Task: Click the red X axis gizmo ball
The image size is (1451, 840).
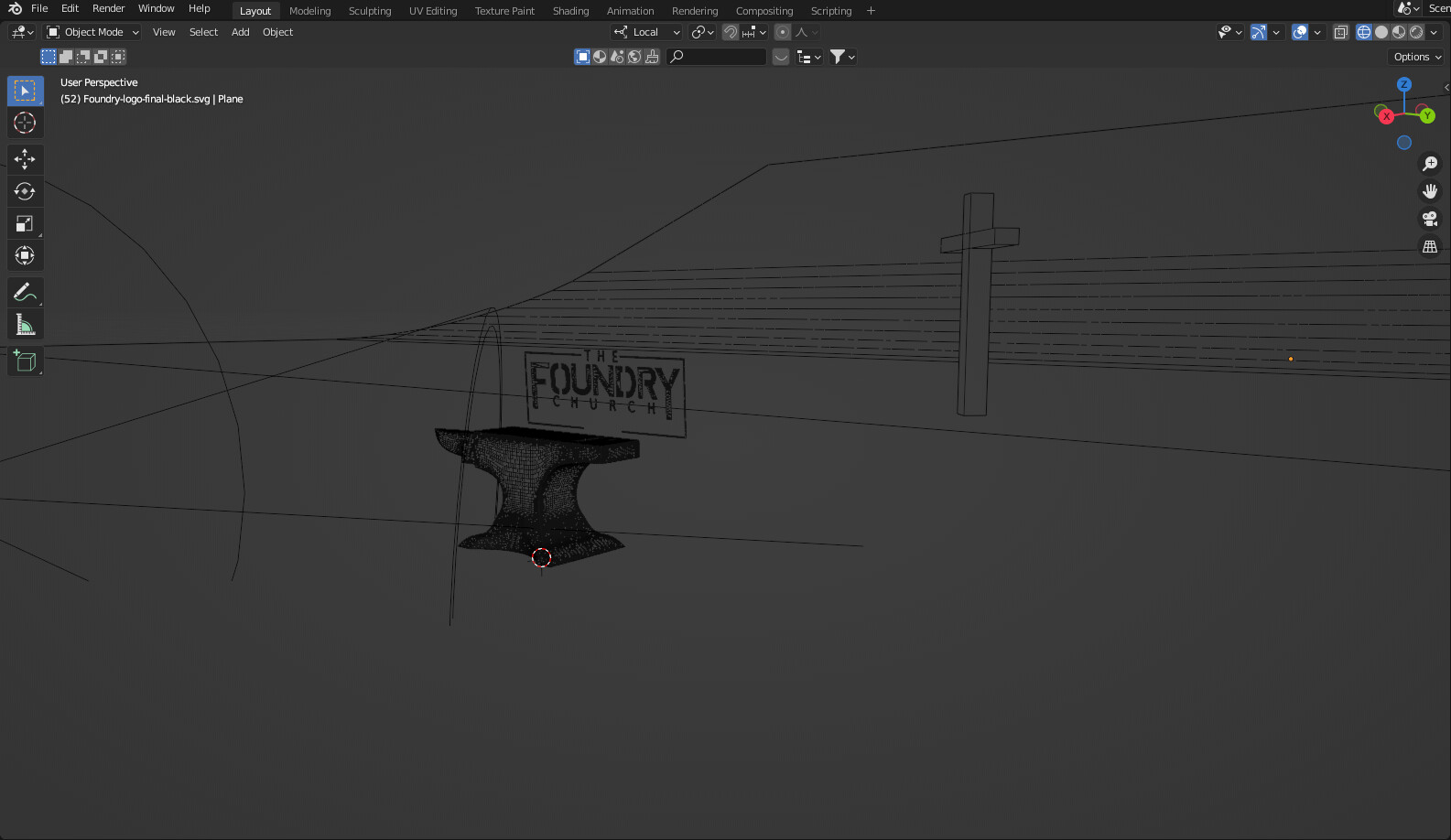Action: [1386, 116]
